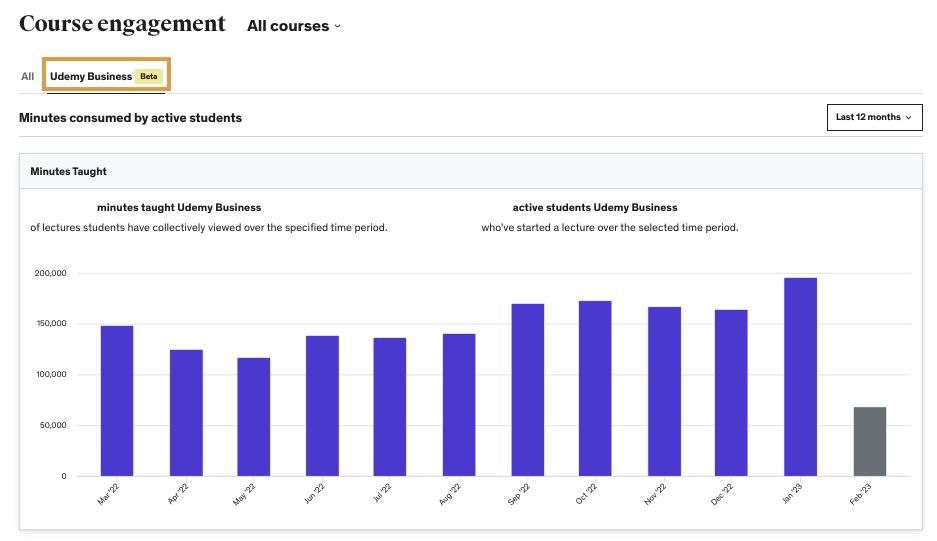Screen dimensions: 937x541
Task: Click the yellow Beta badge
Action: [x=149, y=76]
